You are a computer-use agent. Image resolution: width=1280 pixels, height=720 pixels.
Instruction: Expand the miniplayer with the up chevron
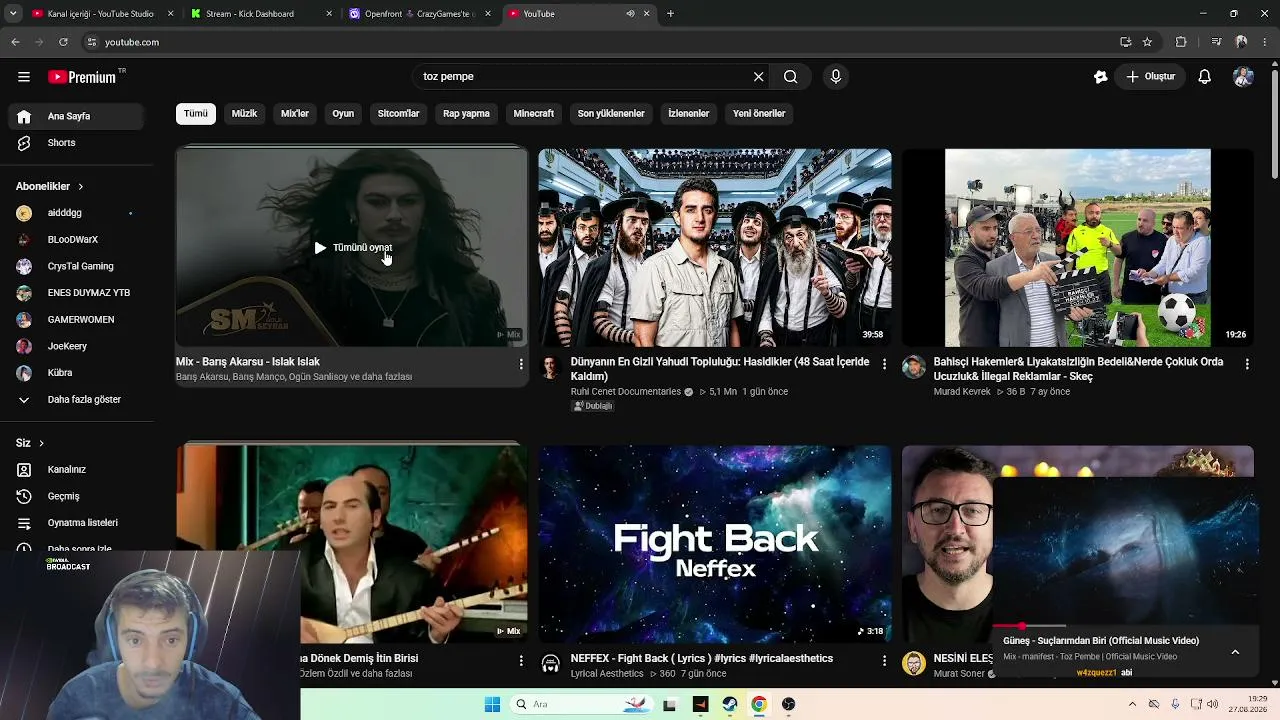click(1235, 652)
